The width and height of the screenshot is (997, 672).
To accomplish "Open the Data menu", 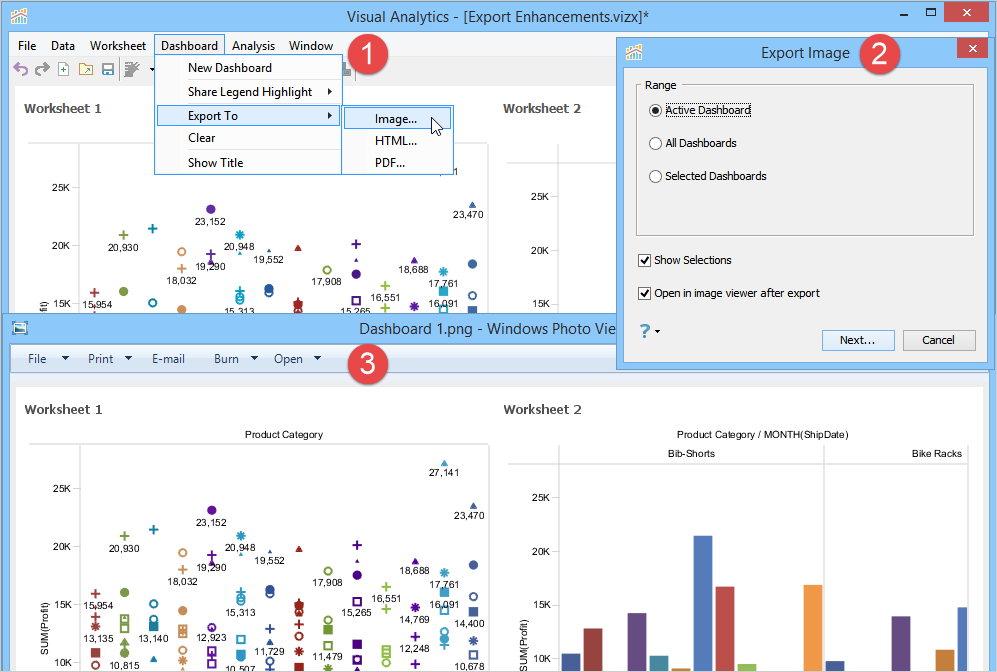I will [x=63, y=46].
